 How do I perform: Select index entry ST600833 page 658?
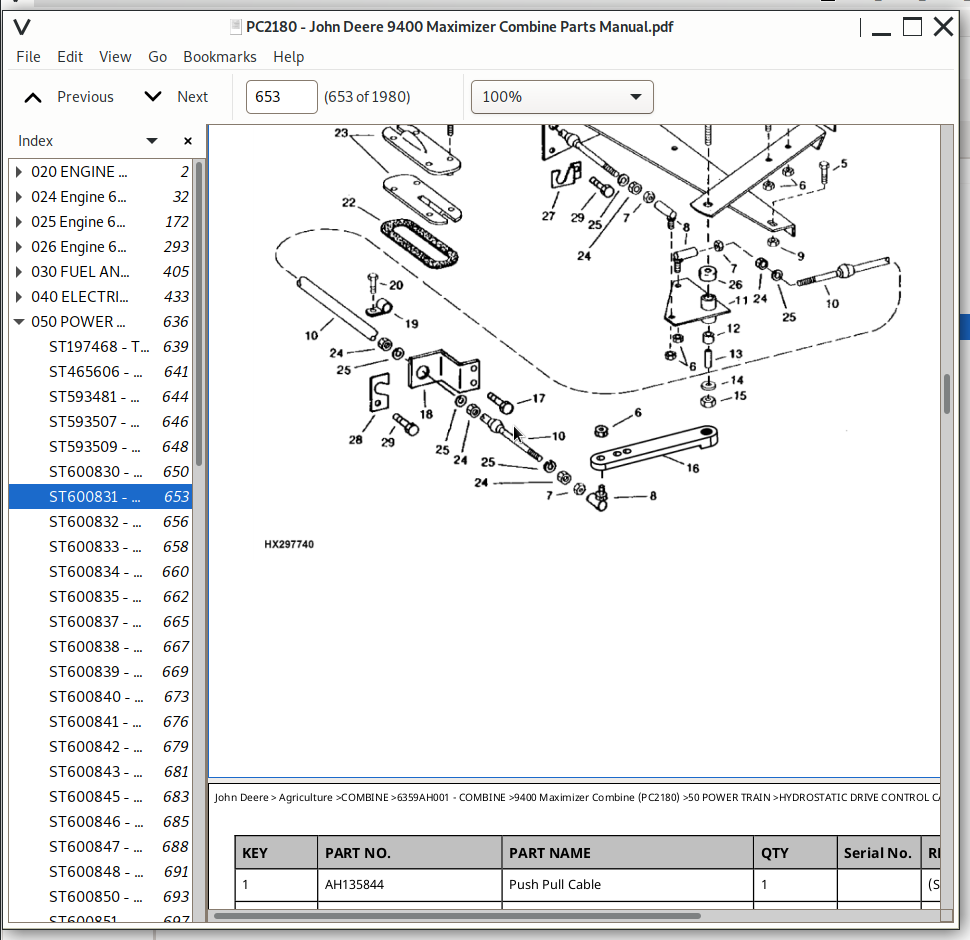[x=100, y=547]
